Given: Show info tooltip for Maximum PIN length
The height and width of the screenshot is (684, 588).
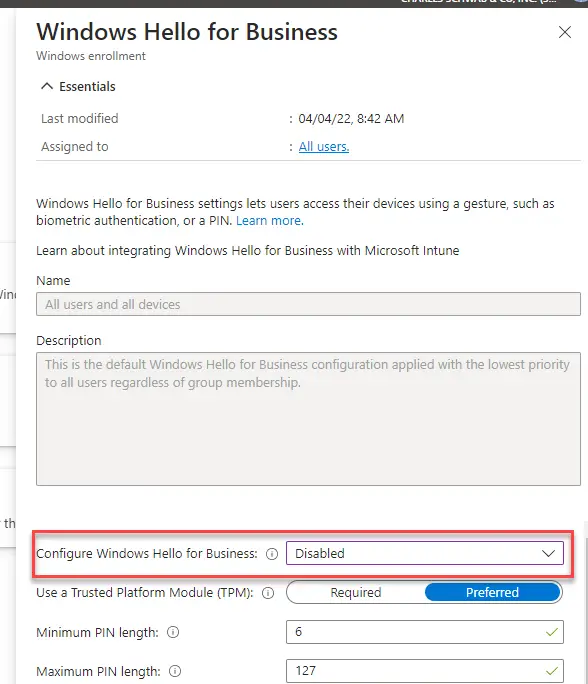Looking at the screenshot, I should 175,671.
